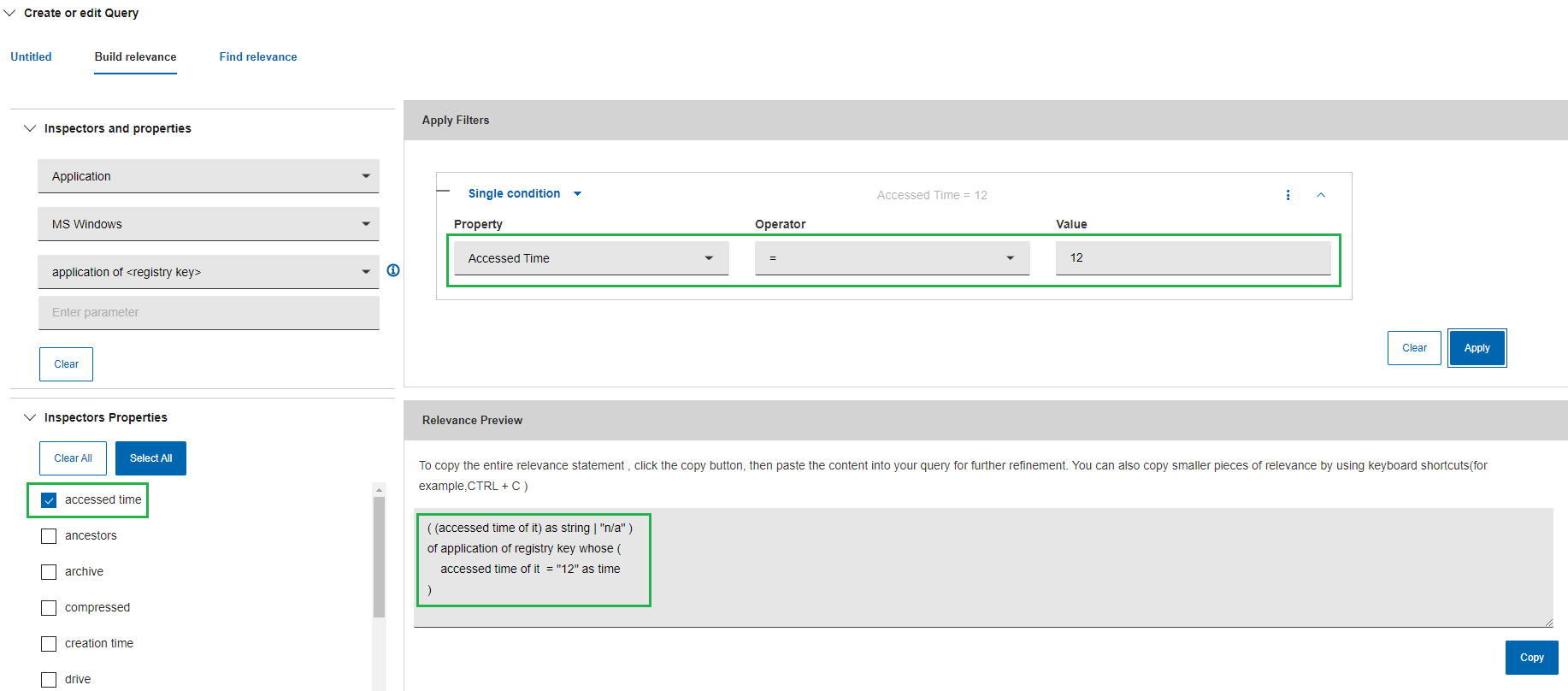Image resolution: width=1568 pixels, height=691 pixels.
Task: Collapse the Inspectors Properties section
Action: [x=30, y=417]
